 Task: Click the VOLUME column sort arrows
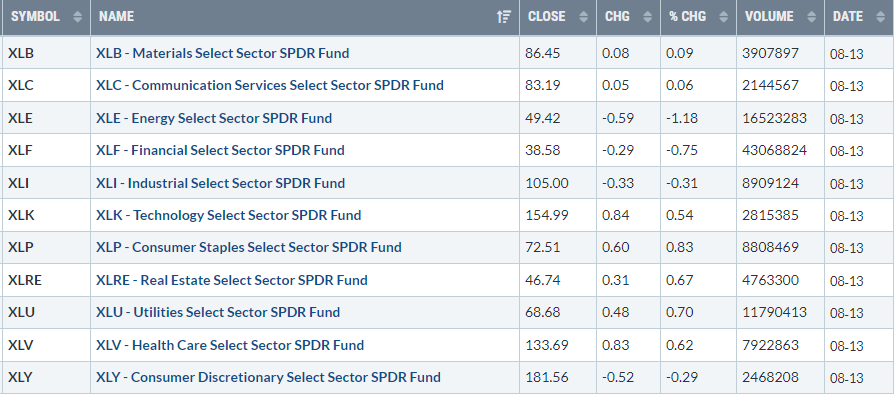(x=811, y=17)
